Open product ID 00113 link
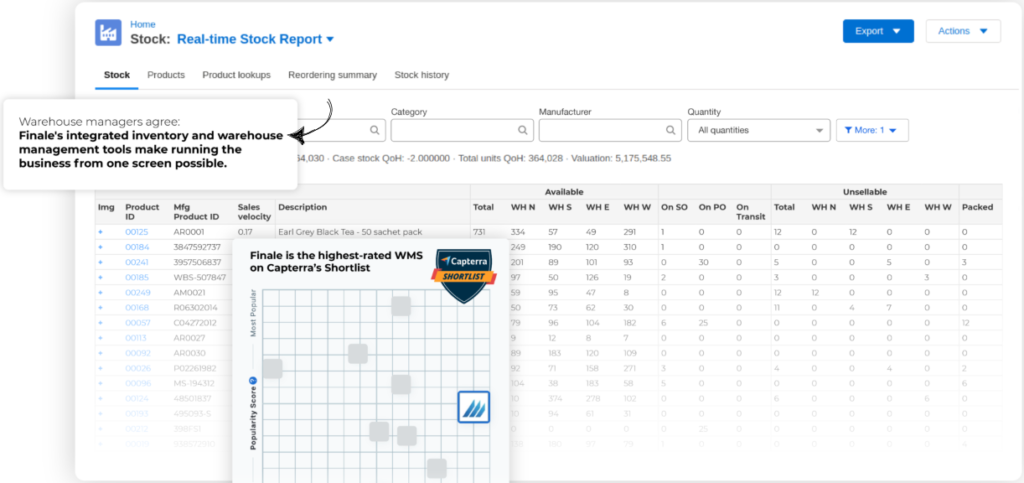 tap(136, 338)
